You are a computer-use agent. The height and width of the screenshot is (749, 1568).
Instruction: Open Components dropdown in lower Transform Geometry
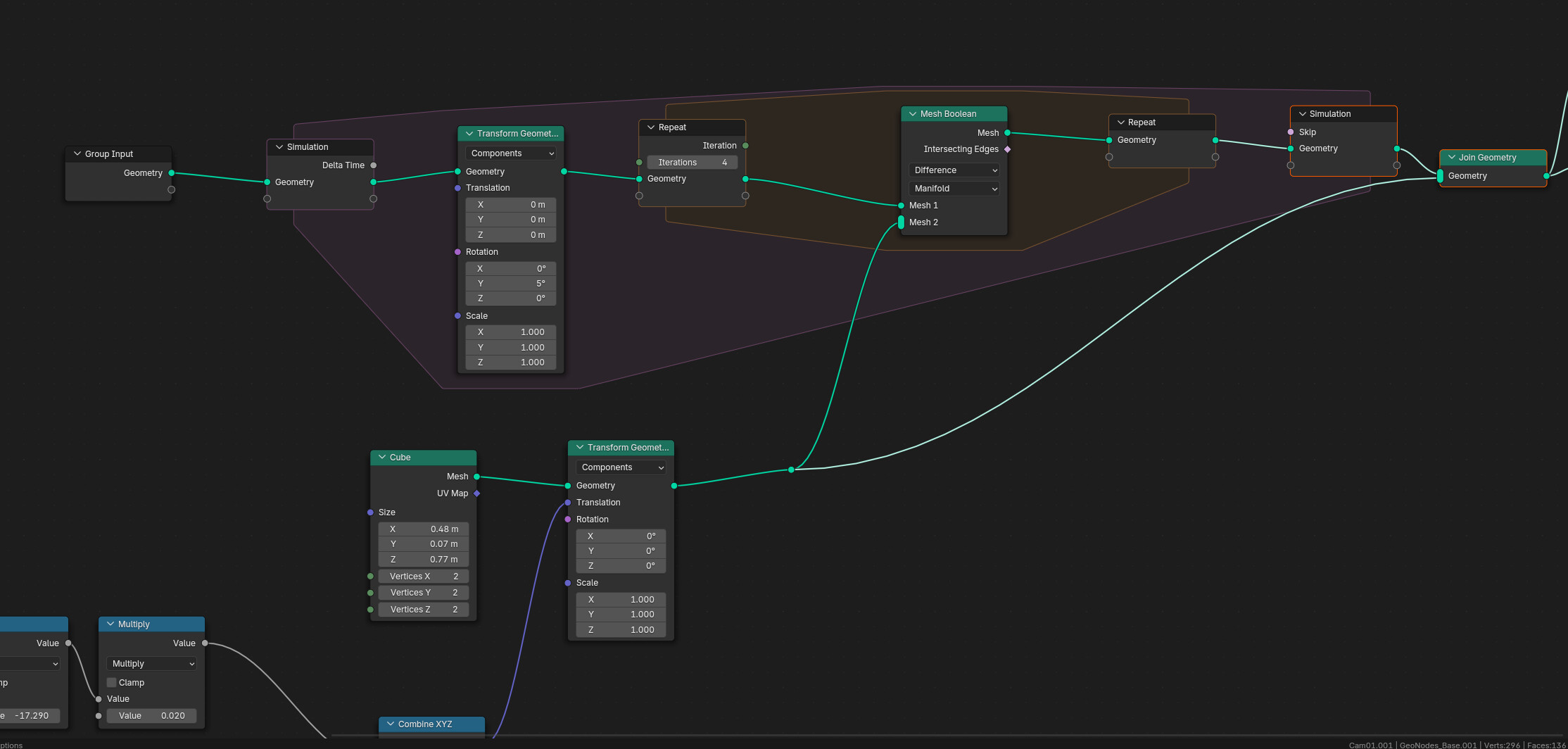621,467
